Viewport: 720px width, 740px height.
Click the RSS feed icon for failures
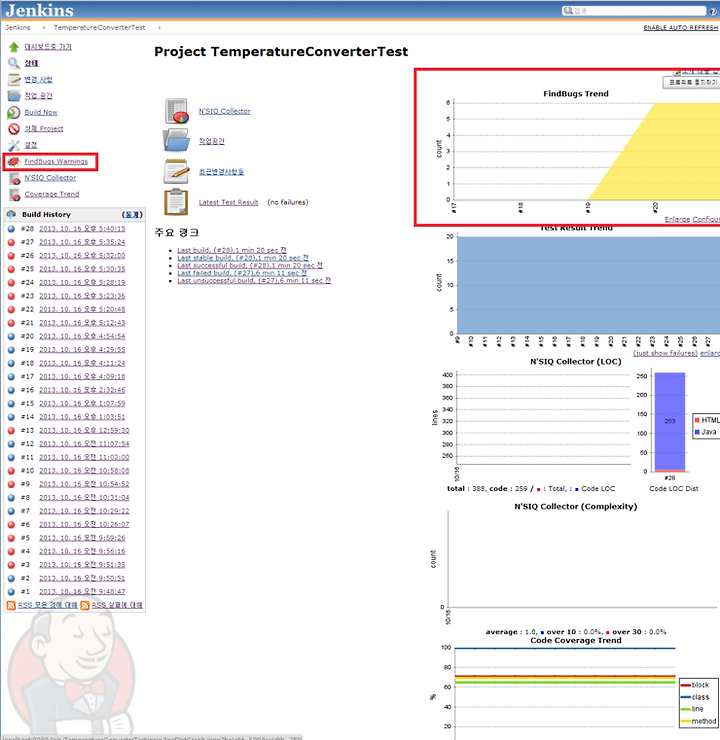tap(85, 605)
